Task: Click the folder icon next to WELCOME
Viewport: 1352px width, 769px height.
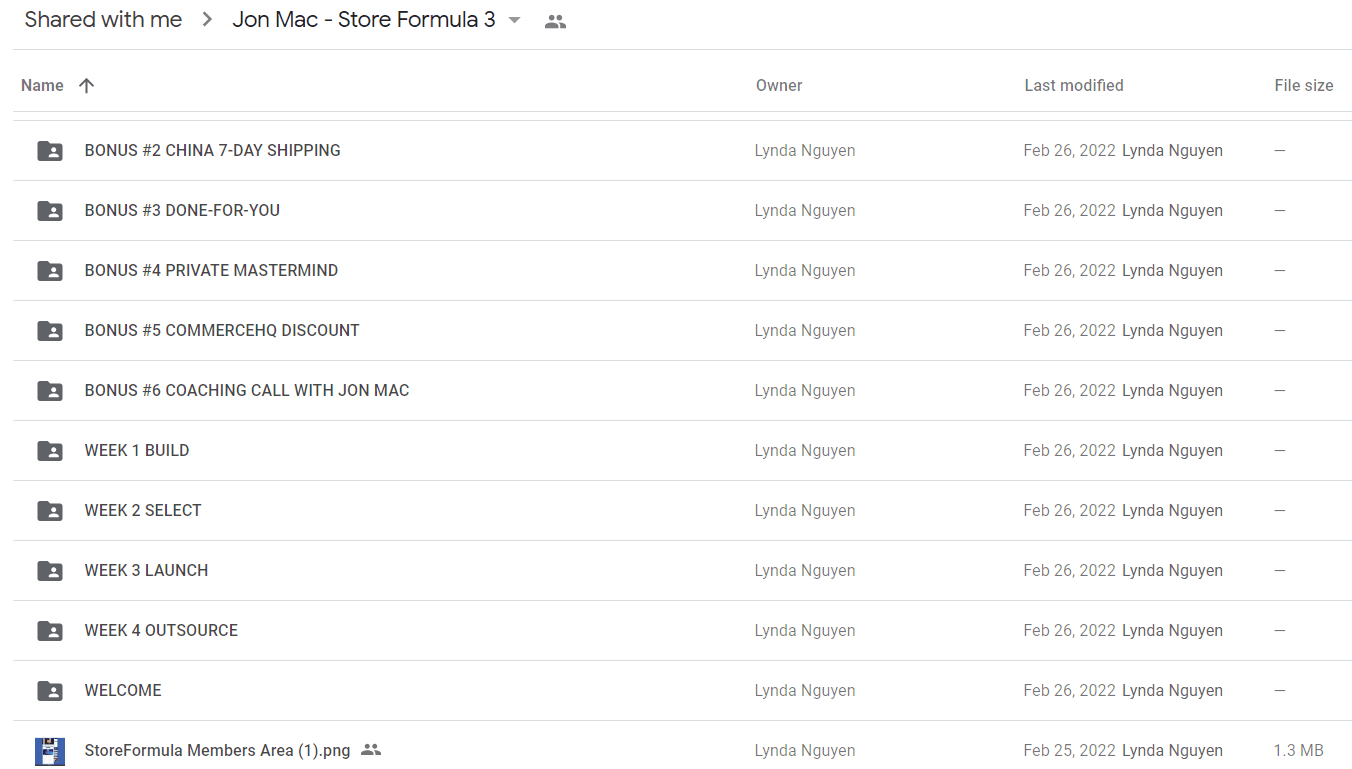Action: tap(50, 691)
